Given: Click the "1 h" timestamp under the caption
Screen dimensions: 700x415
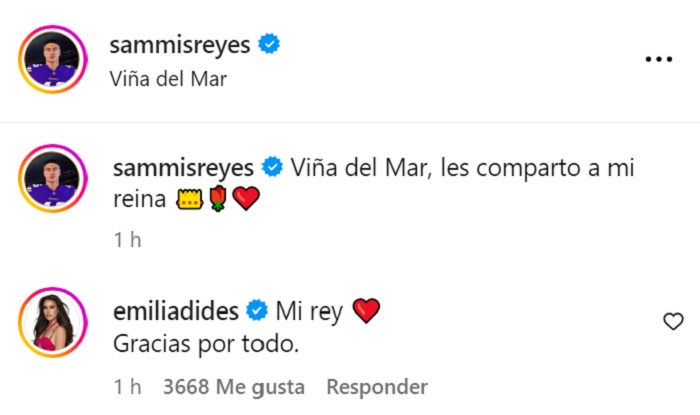Looking at the screenshot, I should click(127, 240).
